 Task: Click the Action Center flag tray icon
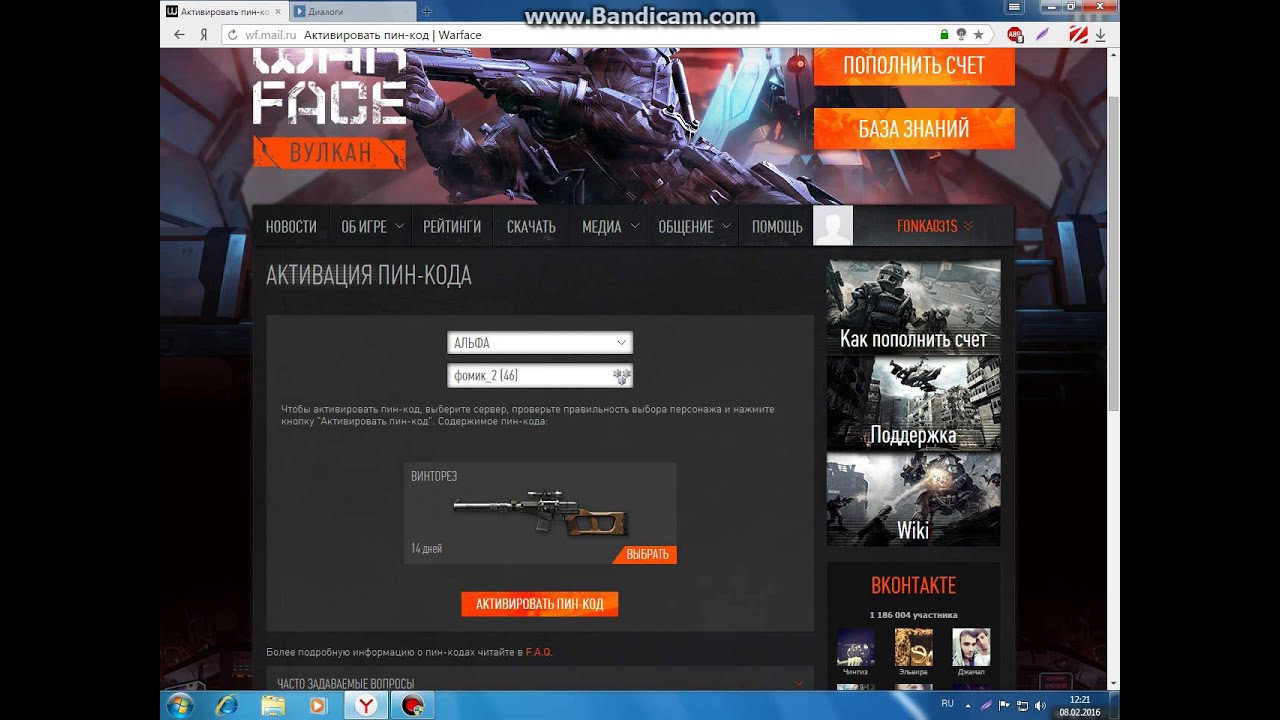tap(1004, 705)
